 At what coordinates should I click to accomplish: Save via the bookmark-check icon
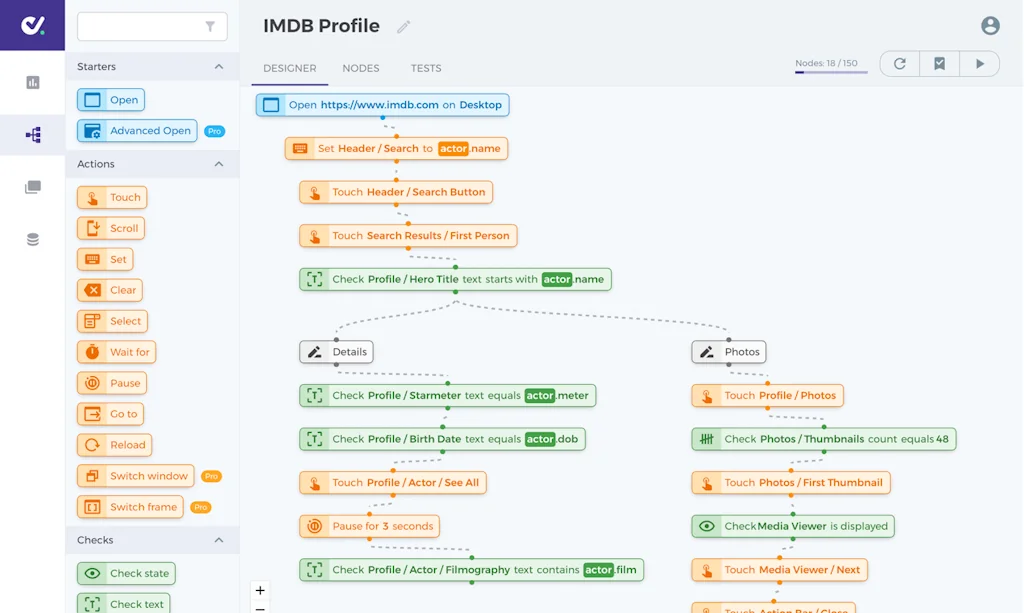(x=939, y=63)
